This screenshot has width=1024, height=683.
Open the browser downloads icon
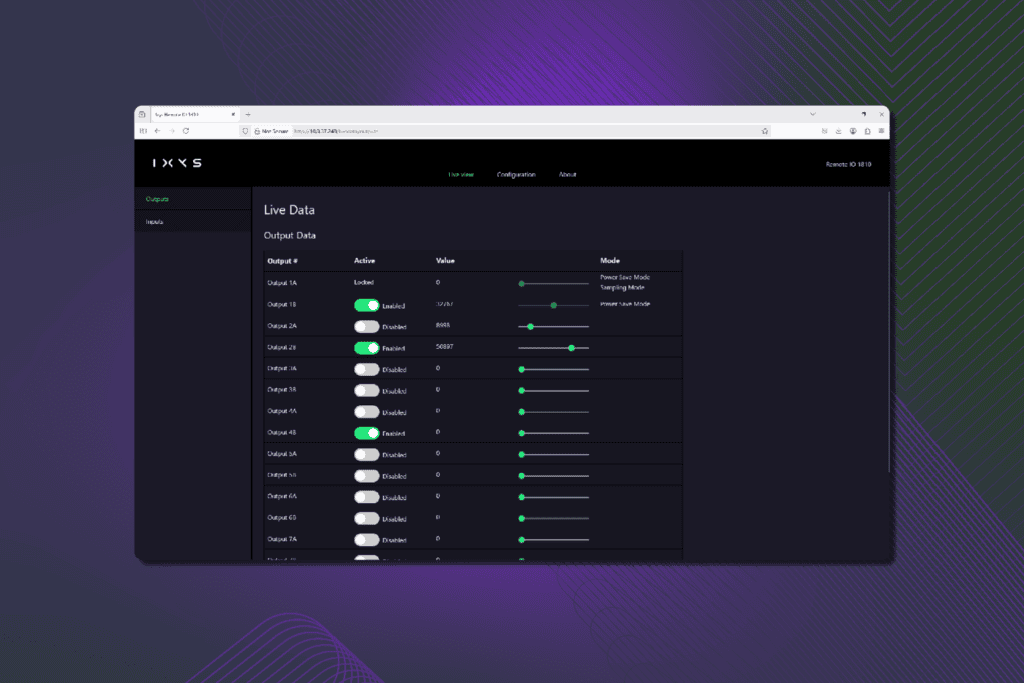coord(839,131)
